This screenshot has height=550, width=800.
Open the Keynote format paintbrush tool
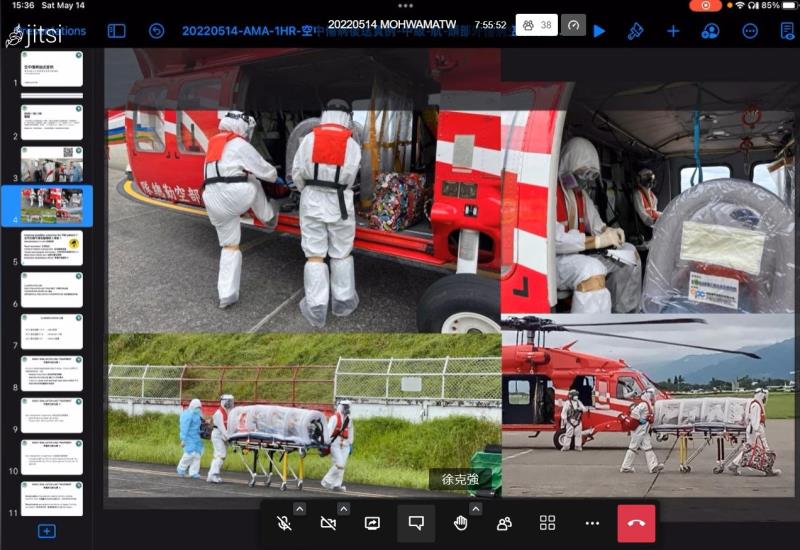pos(635,31)
